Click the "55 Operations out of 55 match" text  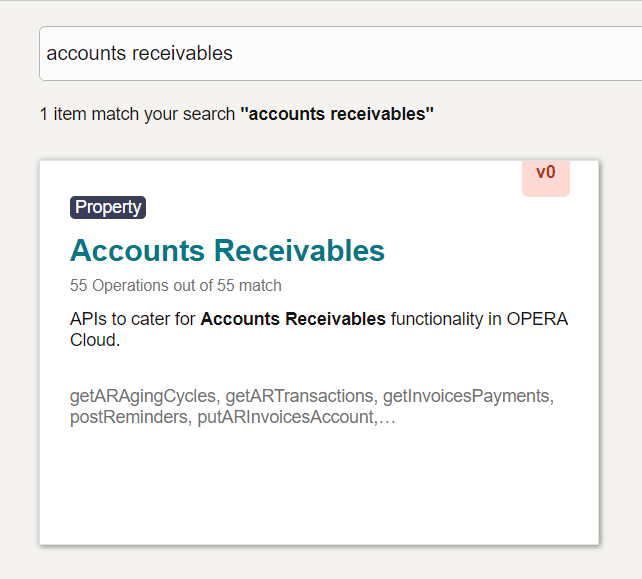[175, 285]
